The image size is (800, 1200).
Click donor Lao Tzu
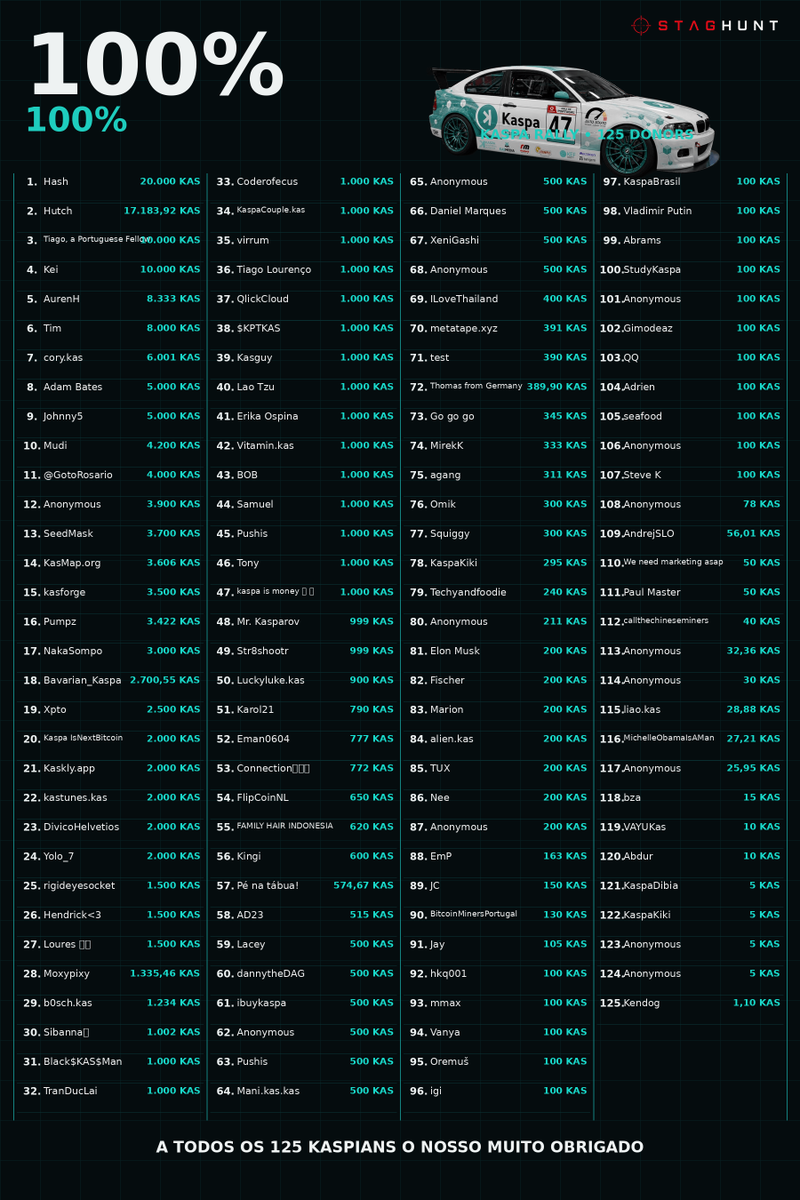point(255,387)
